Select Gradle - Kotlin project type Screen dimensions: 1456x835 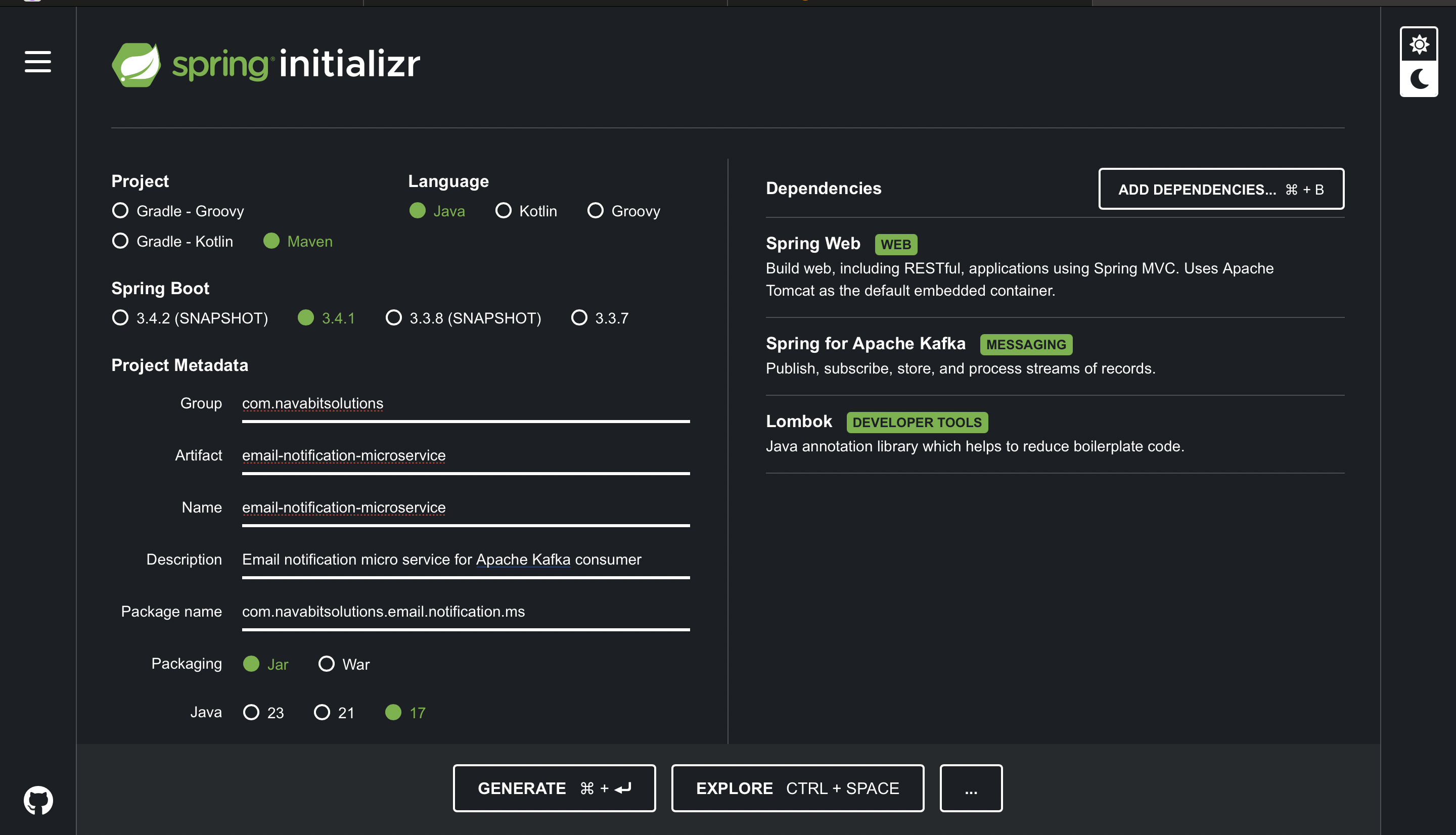(120, 241)
